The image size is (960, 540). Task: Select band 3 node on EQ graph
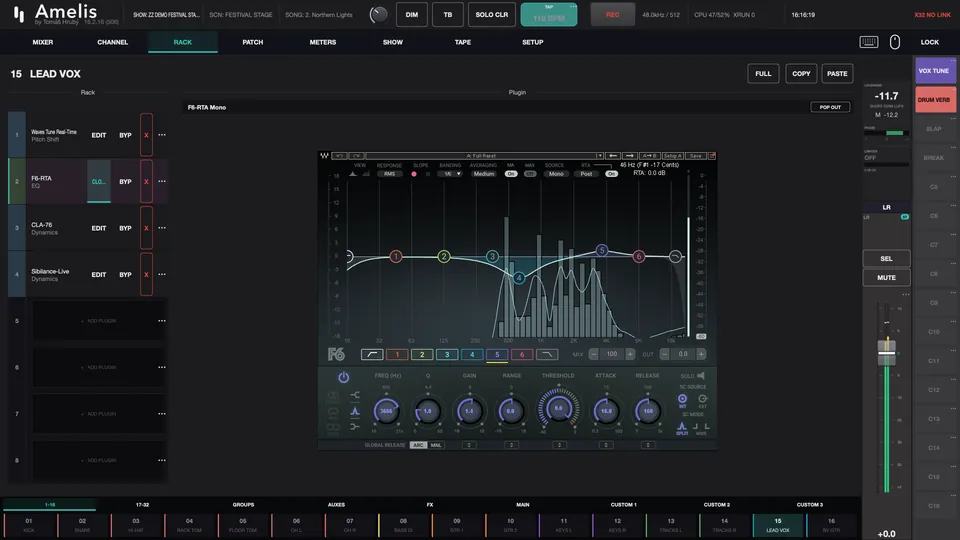coord(492,257)
